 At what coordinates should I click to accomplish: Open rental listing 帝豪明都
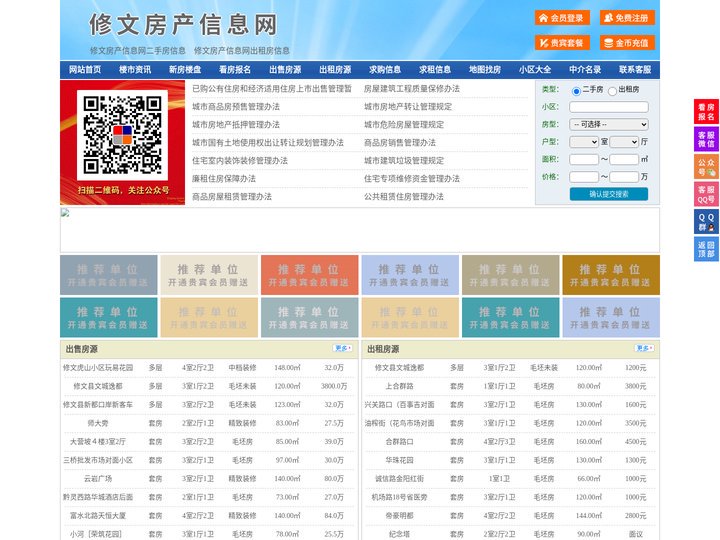point(399,516)
